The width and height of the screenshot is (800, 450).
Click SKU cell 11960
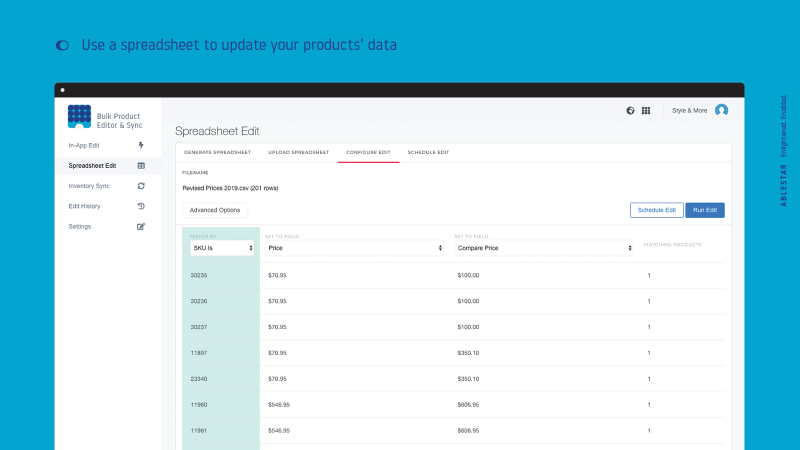coord(199,405)
